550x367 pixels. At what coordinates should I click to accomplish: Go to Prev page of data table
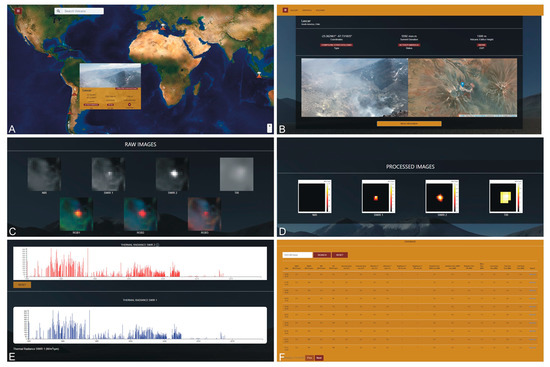pyautogui.click(x=309, y=358)
